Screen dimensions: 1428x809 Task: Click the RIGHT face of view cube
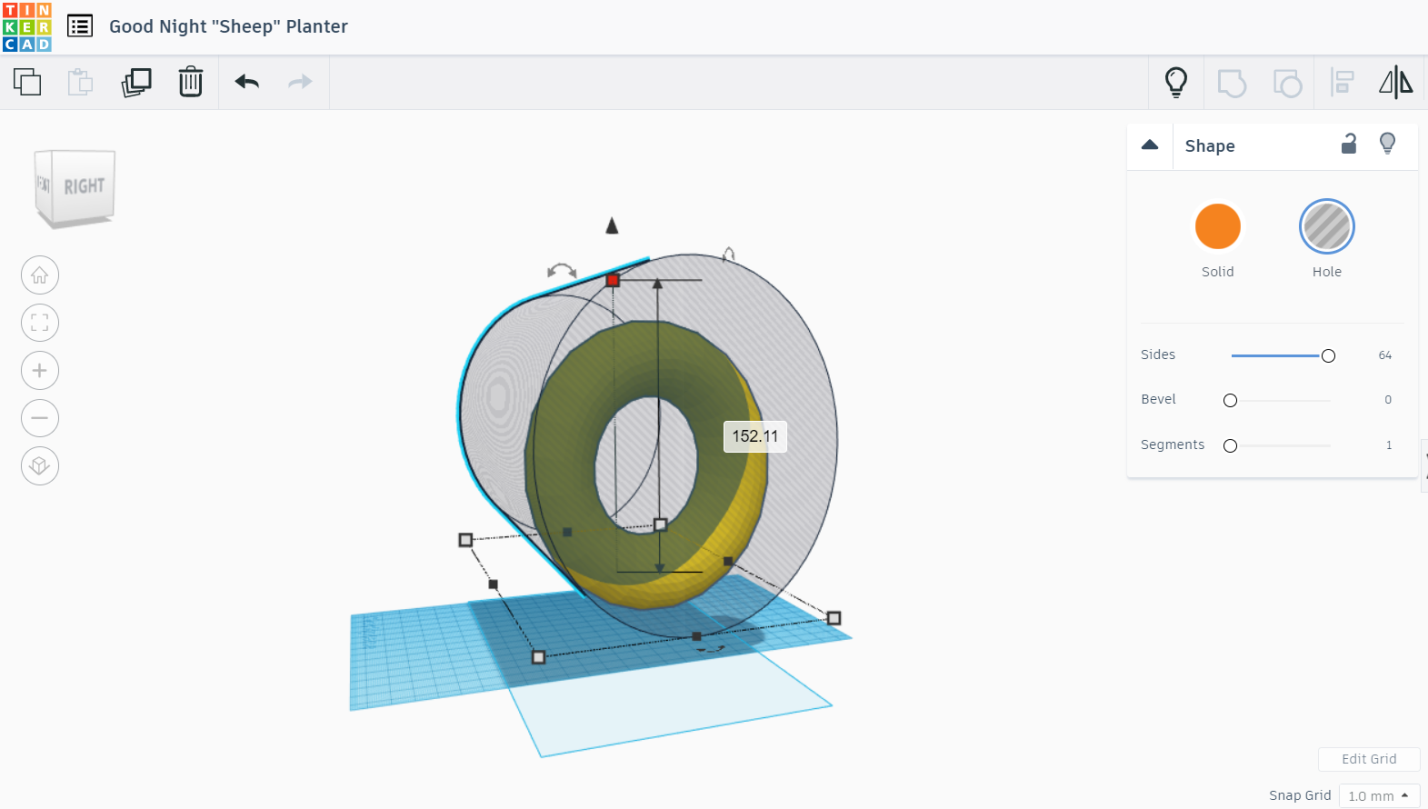coord(84,186)
